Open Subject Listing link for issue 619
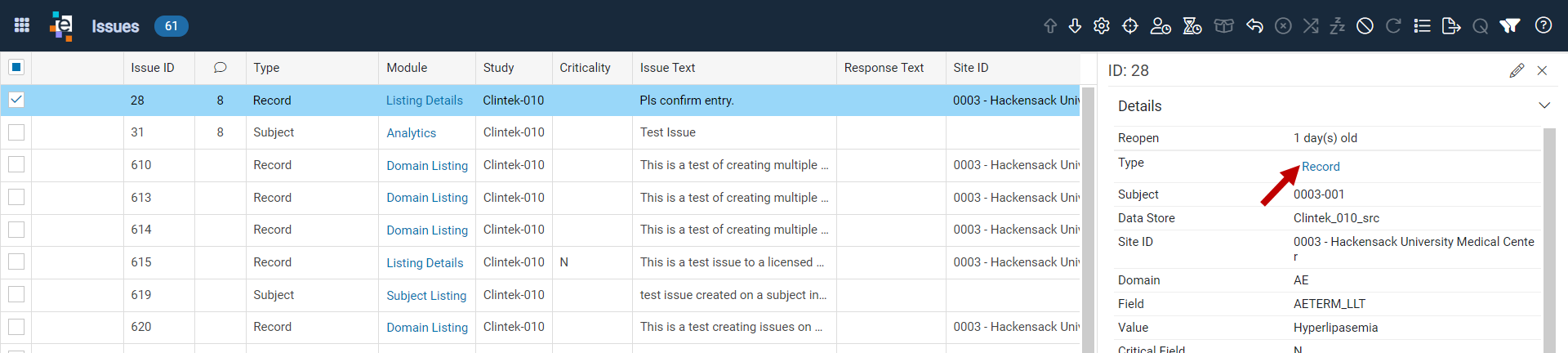 [426, 296]
